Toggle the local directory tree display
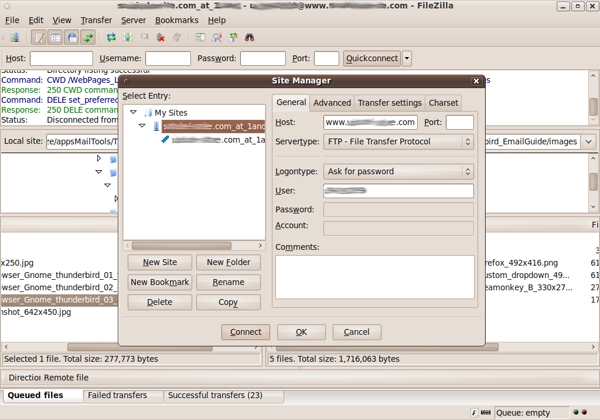 (55, 37)
